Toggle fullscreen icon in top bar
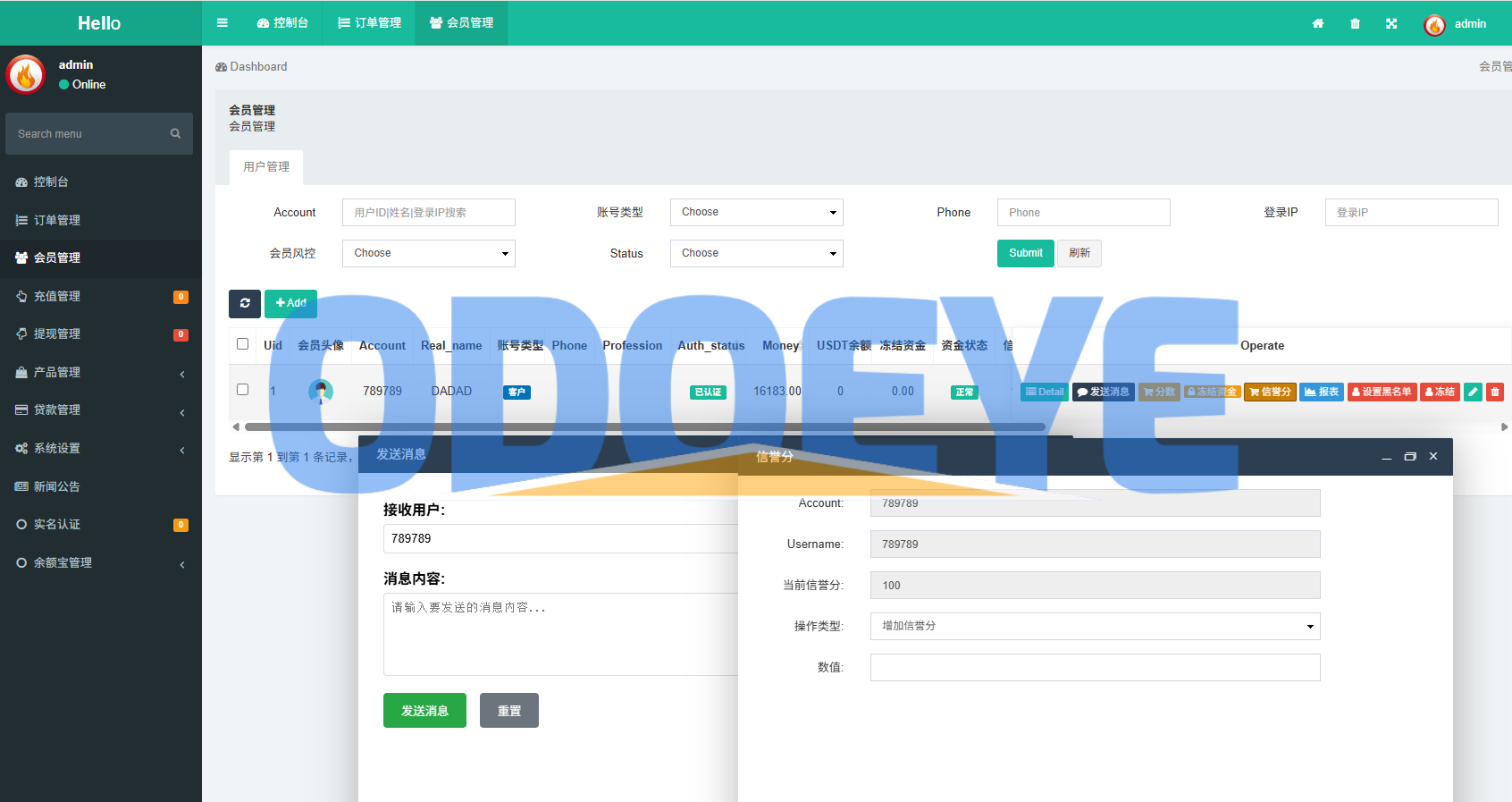1512x802 pixels. click(x=1391, y=23)
